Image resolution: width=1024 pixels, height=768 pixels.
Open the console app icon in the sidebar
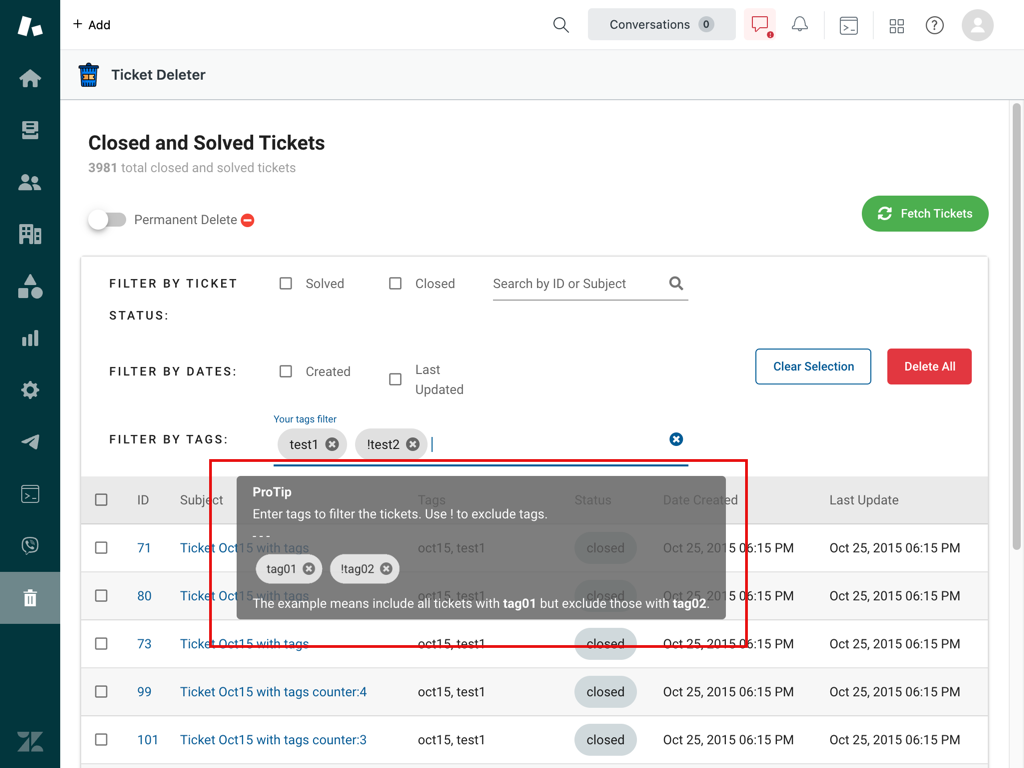(x=30, y=494)
